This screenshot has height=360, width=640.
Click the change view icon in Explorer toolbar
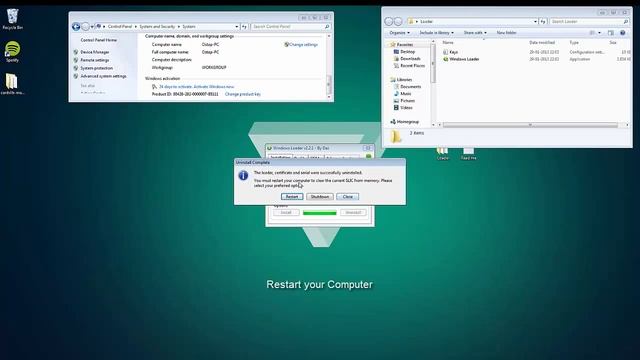coord(592,33)
